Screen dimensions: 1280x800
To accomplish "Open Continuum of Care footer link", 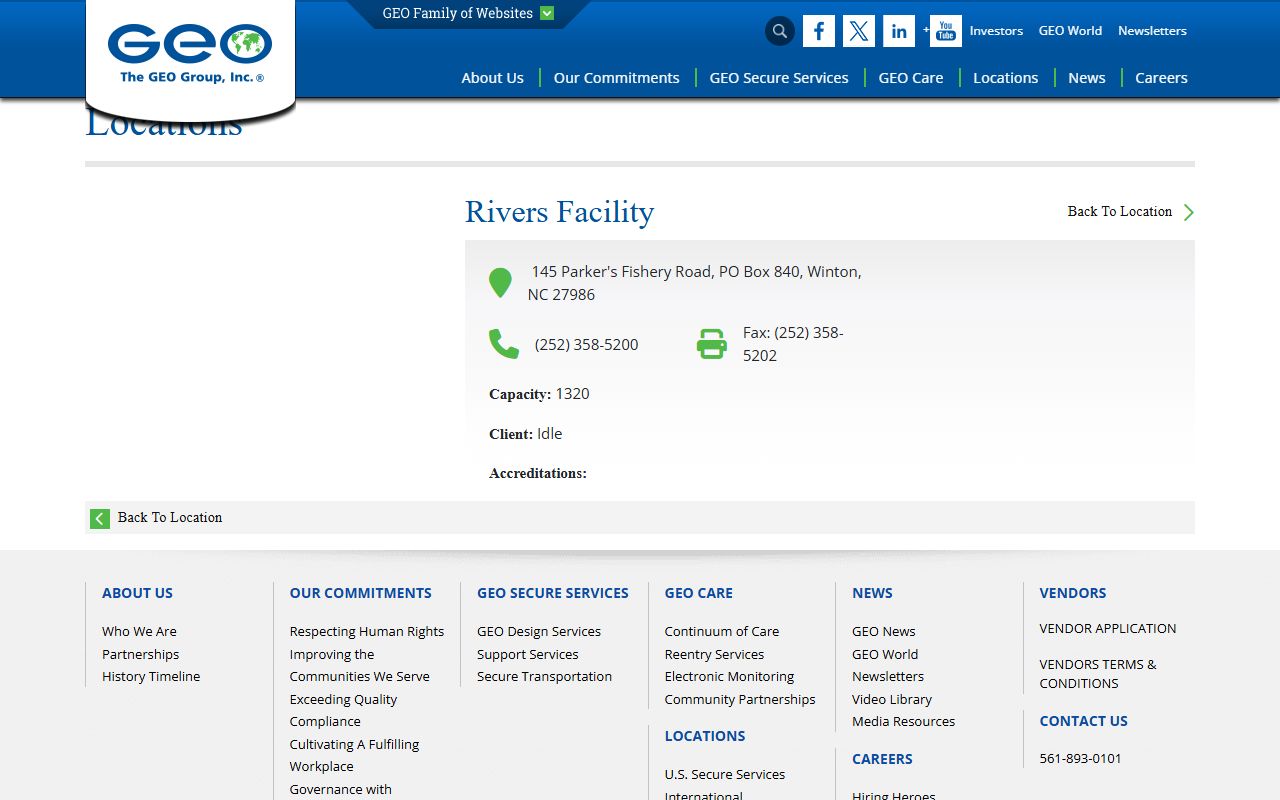I will tap(722, 631).
